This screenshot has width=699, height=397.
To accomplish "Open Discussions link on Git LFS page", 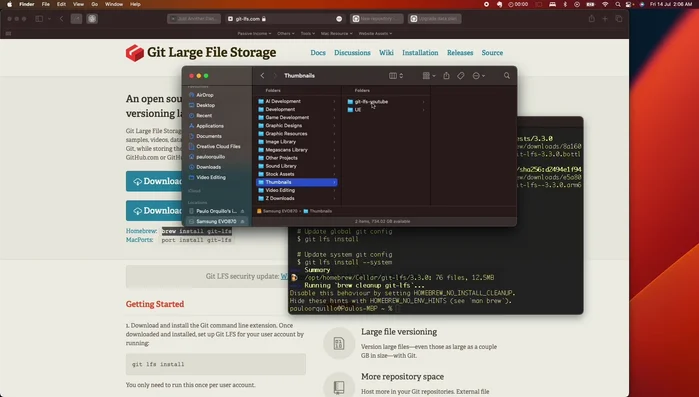I will pos(352,53).
